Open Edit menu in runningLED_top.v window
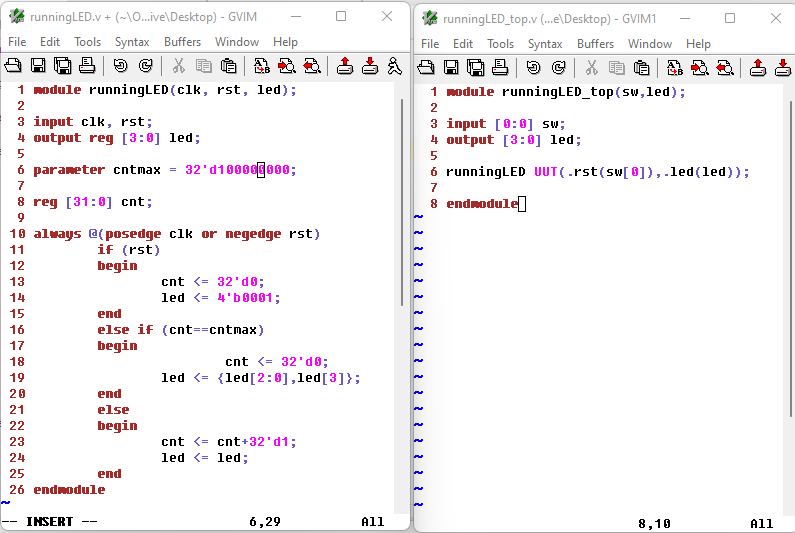Image resolution: width=795 pixels, height=533 pixels. [463, 44]
